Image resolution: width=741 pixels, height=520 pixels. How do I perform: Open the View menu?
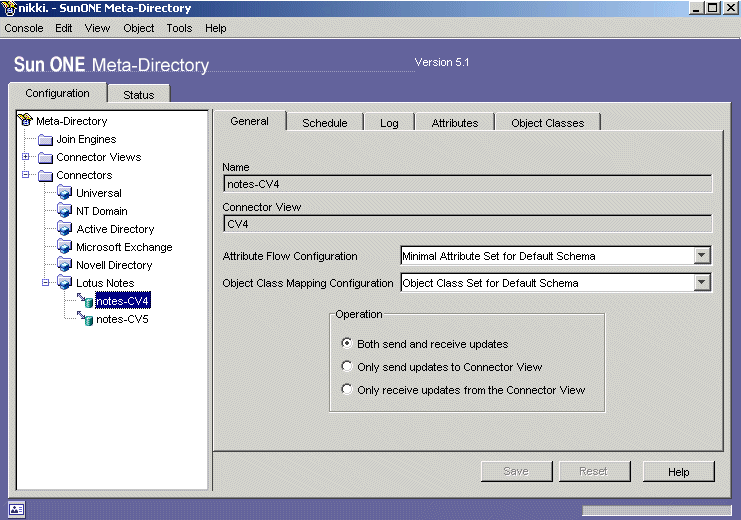pyautogui.click(x=97, y=28)
